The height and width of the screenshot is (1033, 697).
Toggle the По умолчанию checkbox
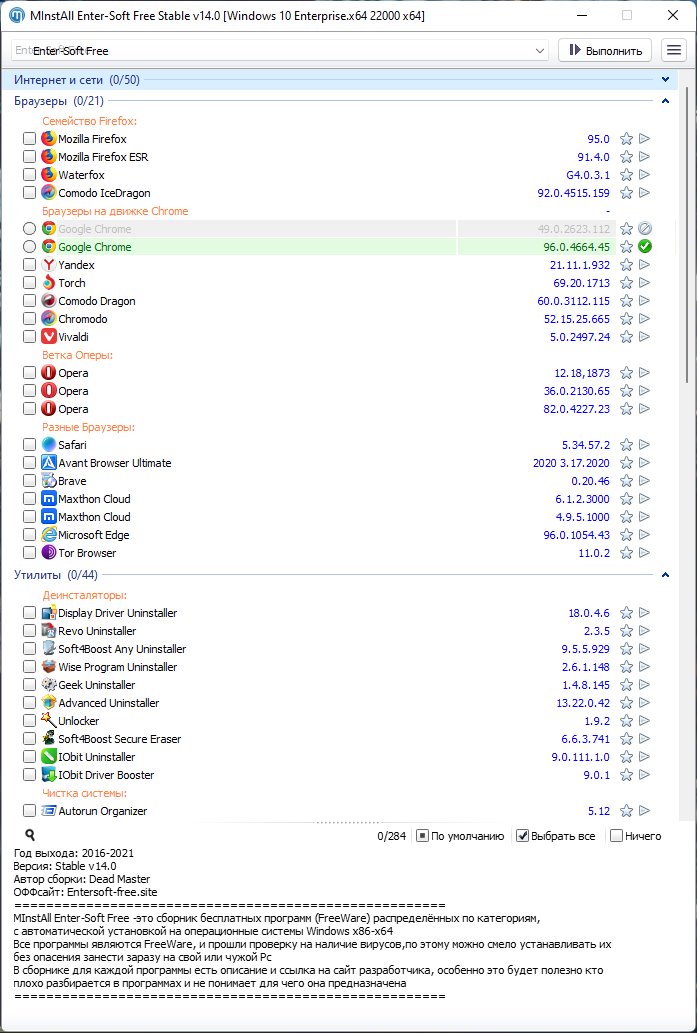point(422,836)
